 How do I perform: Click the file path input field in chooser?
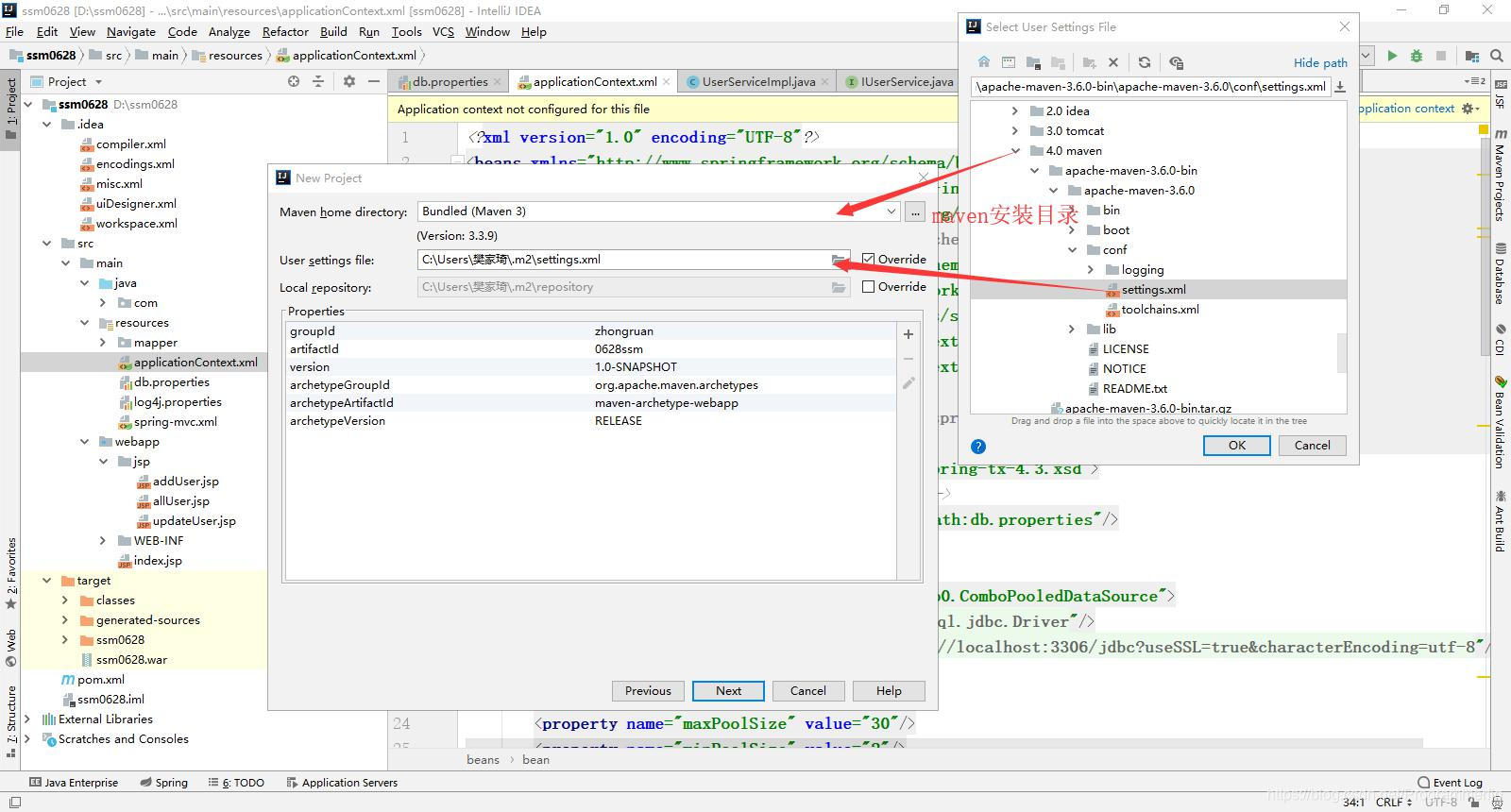pyautogui.click(x=1151, y=86)
